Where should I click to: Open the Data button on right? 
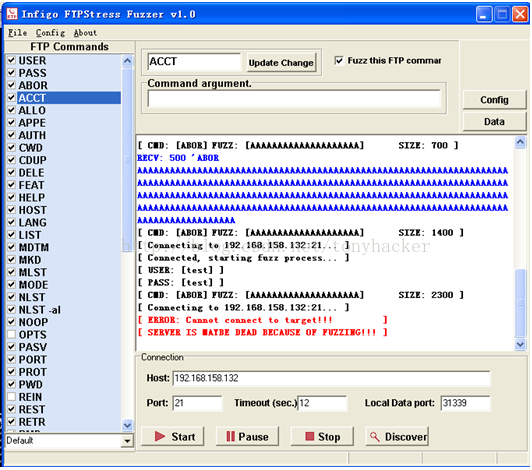click(x=494, y=121)
